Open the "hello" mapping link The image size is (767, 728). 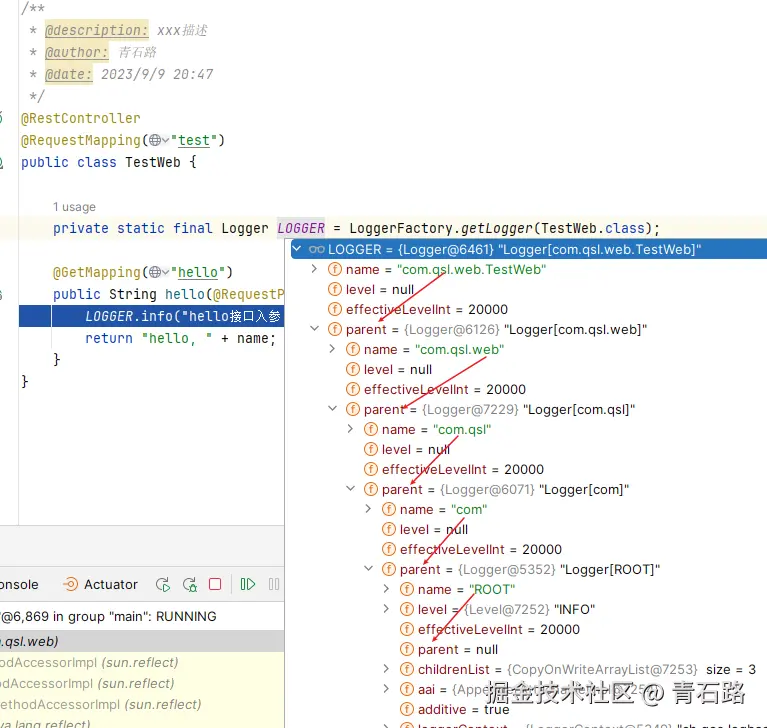point(198,272)
